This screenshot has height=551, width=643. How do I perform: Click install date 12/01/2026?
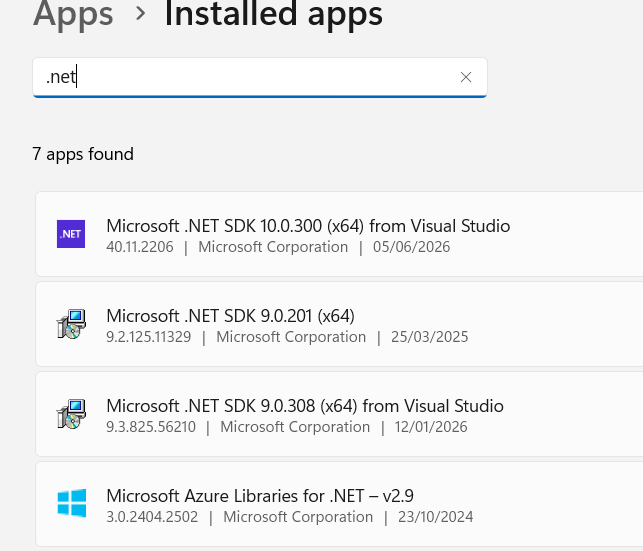[431, 427]
